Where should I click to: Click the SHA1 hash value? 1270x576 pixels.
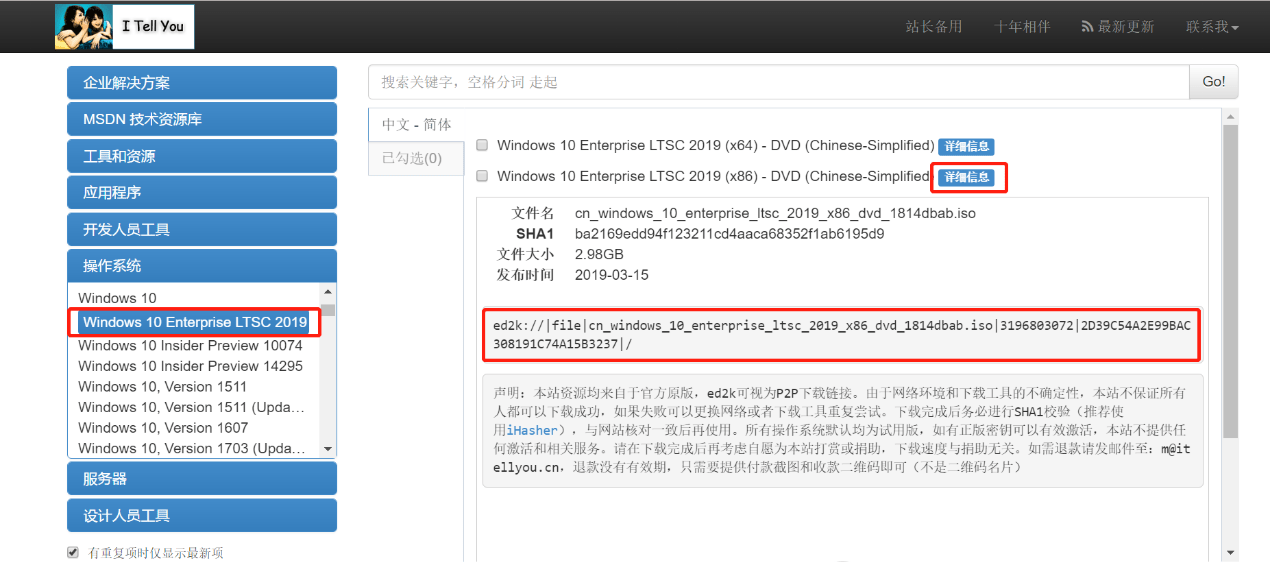click(x=729, y=234)
